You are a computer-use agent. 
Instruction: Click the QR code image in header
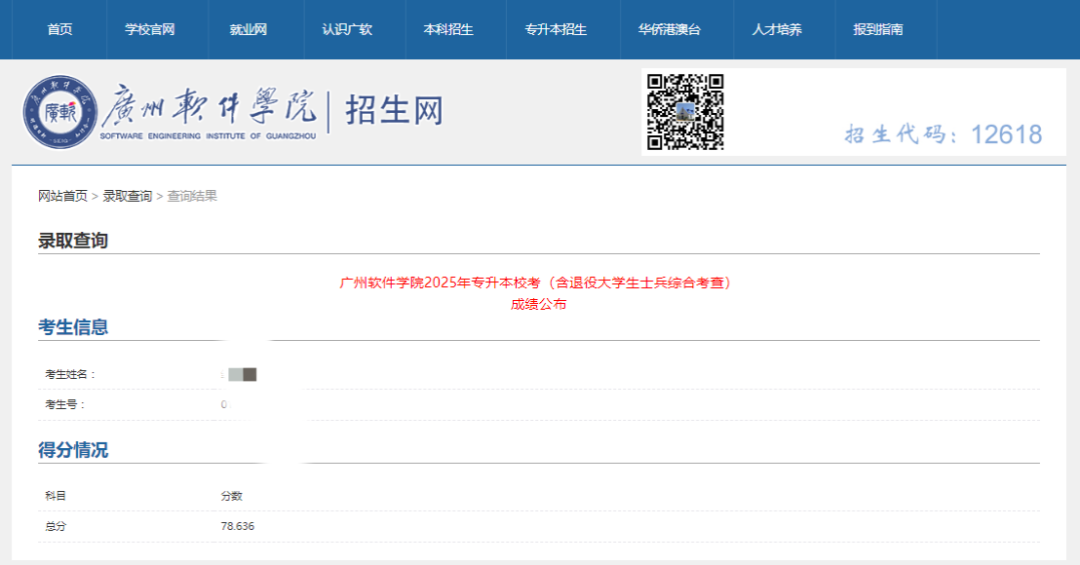pos(685,111)
